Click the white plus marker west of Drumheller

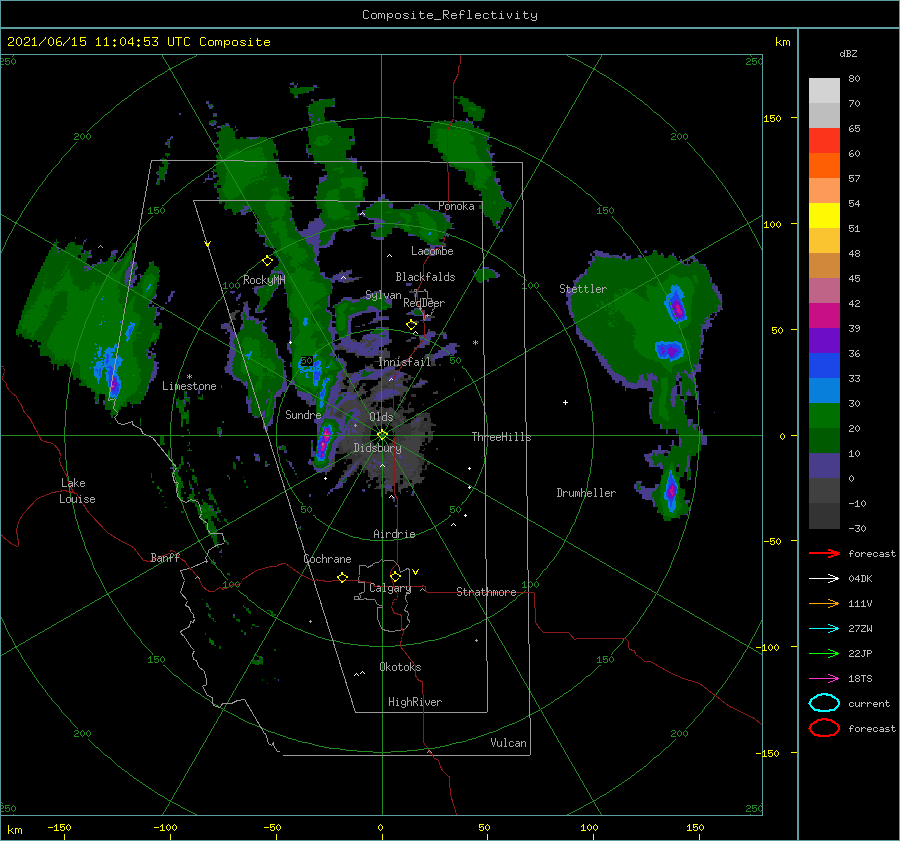tap(565, 402)
